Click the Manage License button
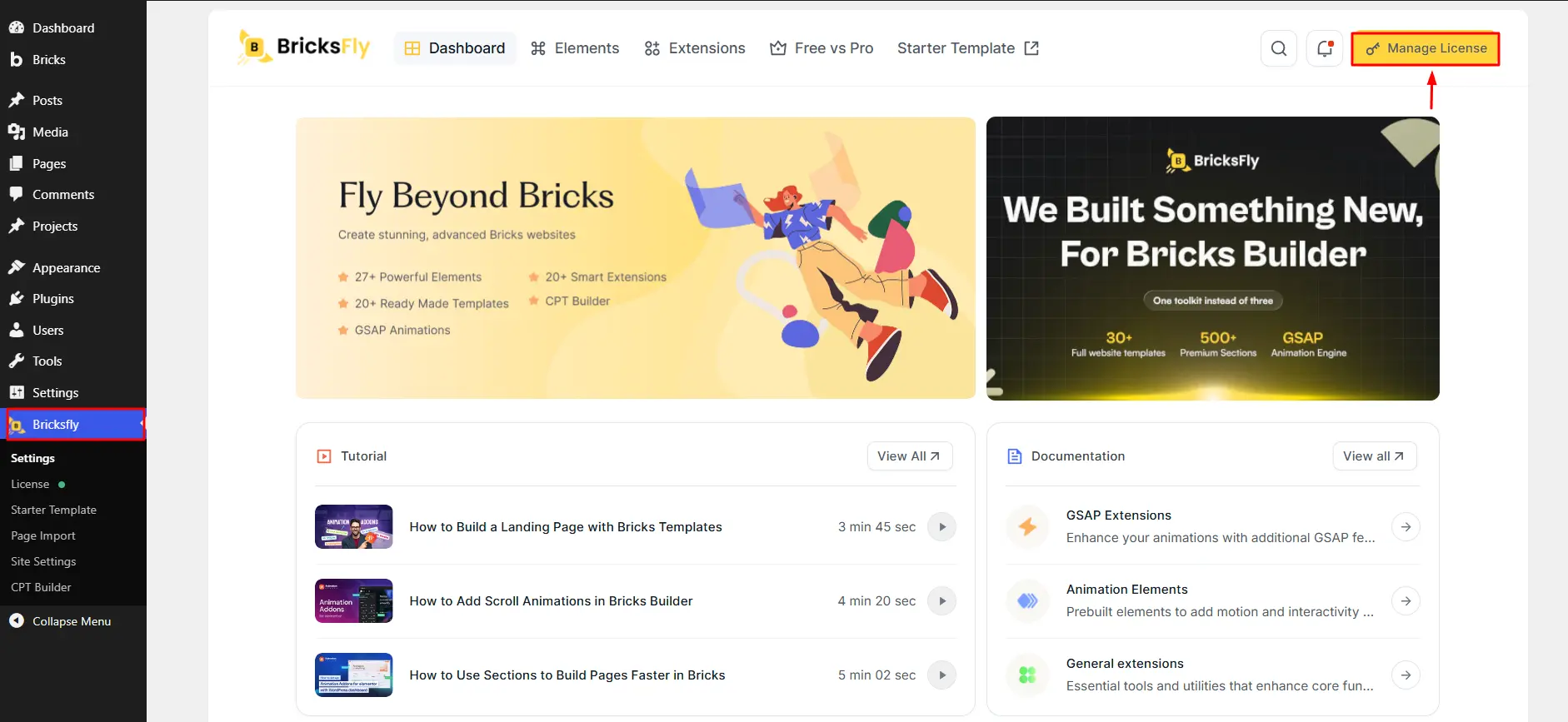 pyautogui.click(x=1426, y=48)
